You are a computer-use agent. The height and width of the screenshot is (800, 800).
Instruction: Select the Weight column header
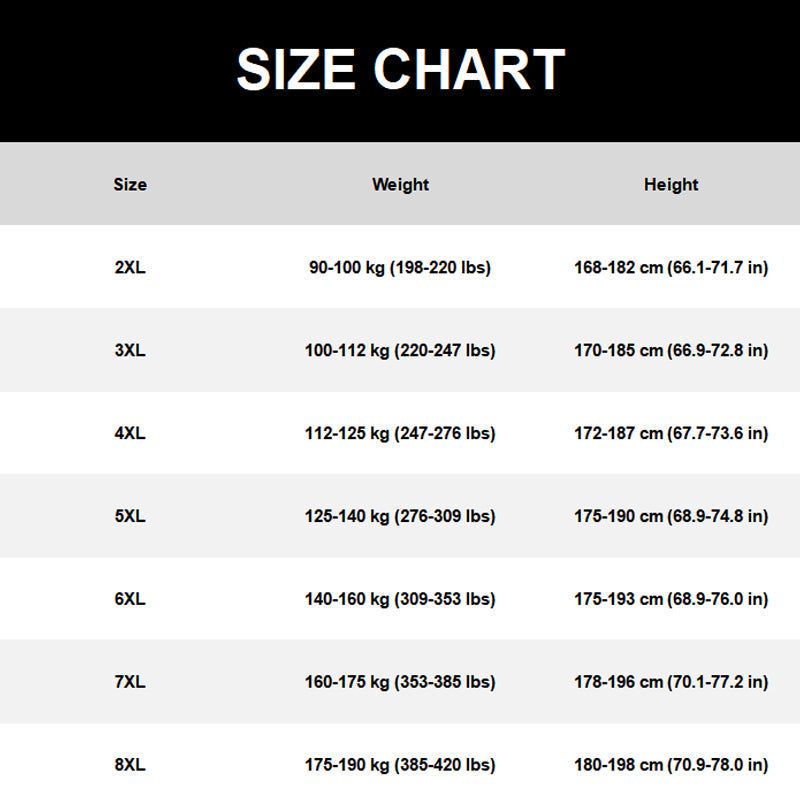(x=401, y=185)
